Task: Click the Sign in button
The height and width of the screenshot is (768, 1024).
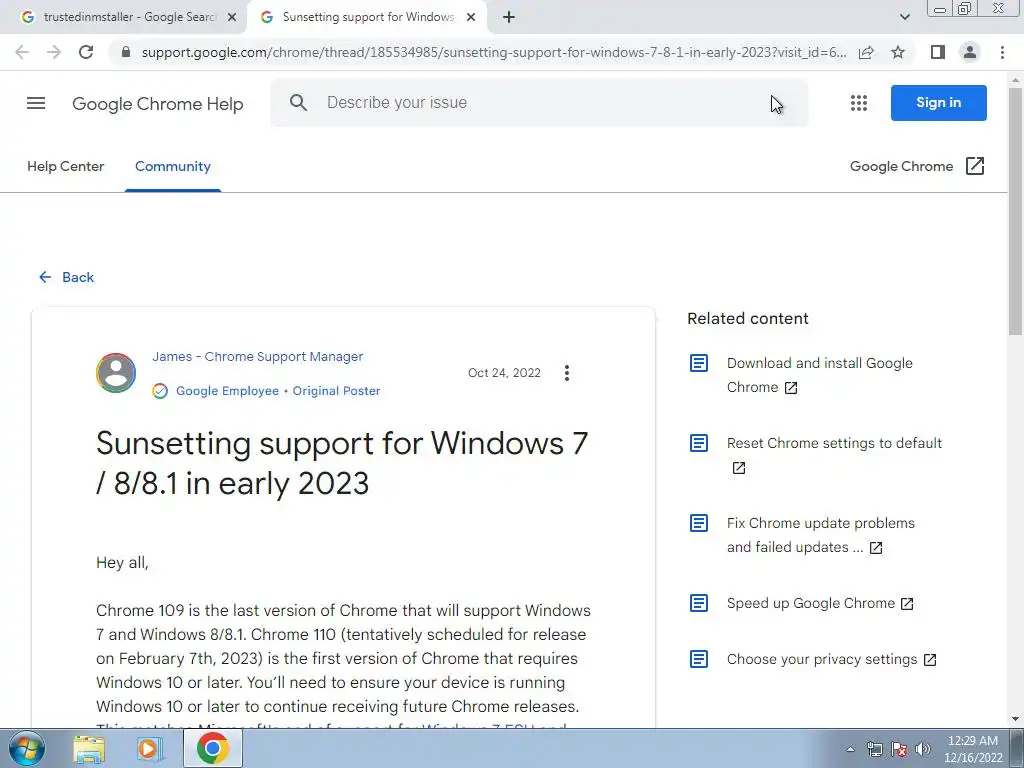Action: (938, 103)
